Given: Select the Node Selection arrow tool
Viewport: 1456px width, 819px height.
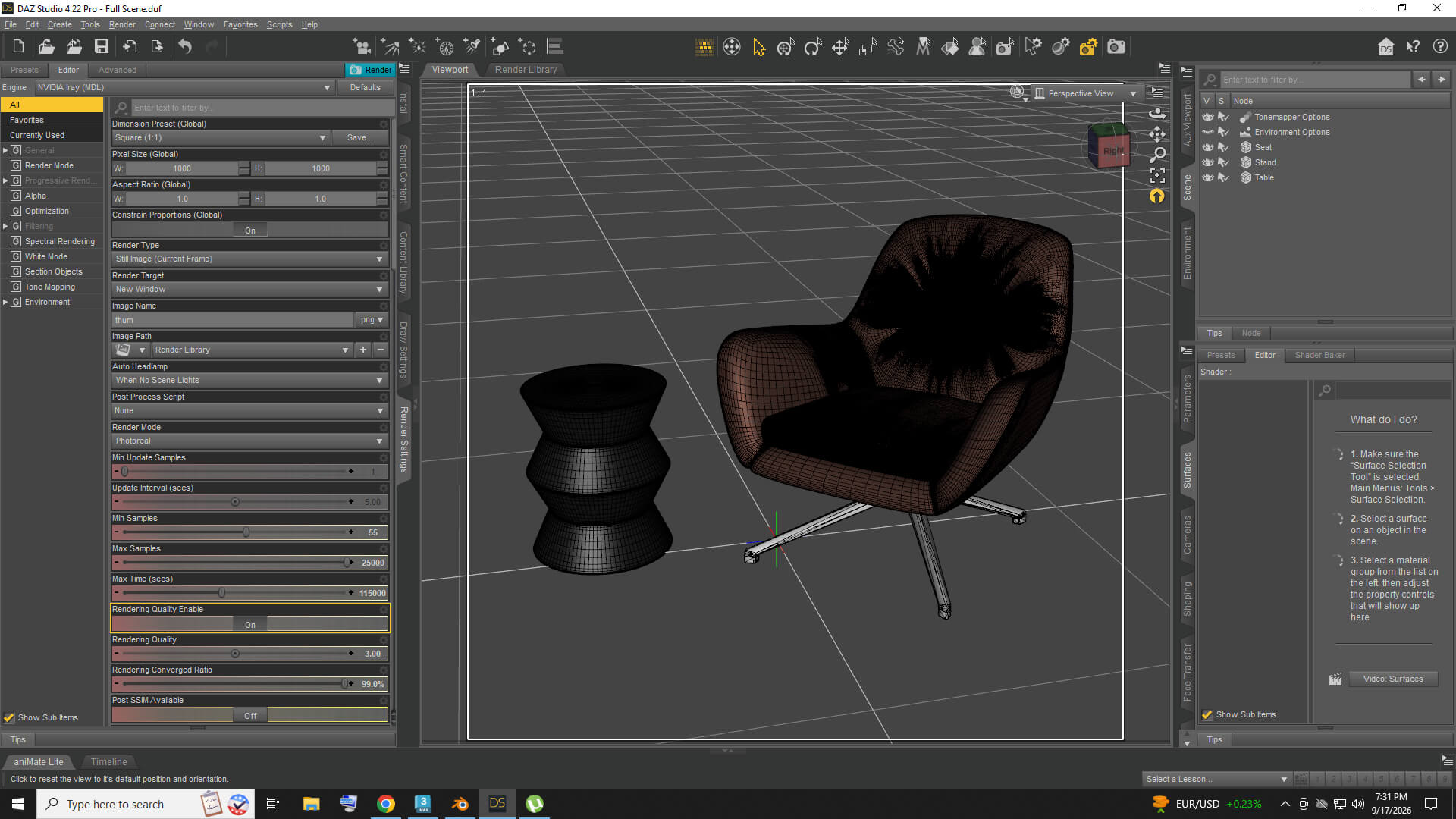Looking at the screenshot, I should [x=758, y=47].
